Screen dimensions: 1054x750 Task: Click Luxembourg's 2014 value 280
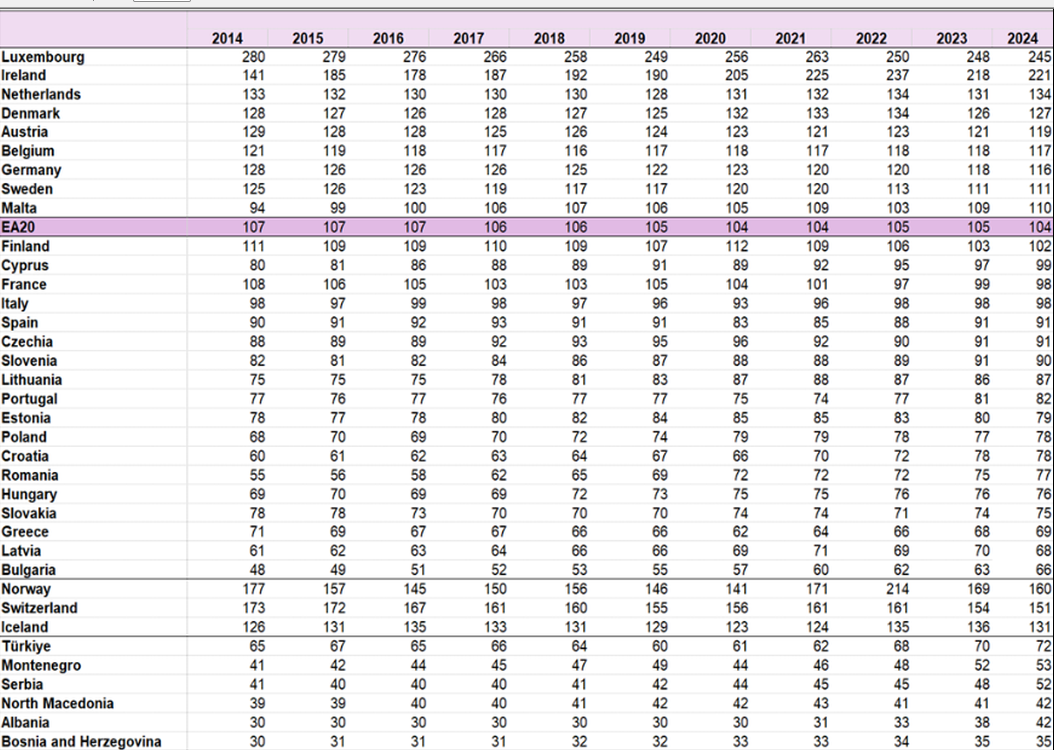click(x=253, y=57)
